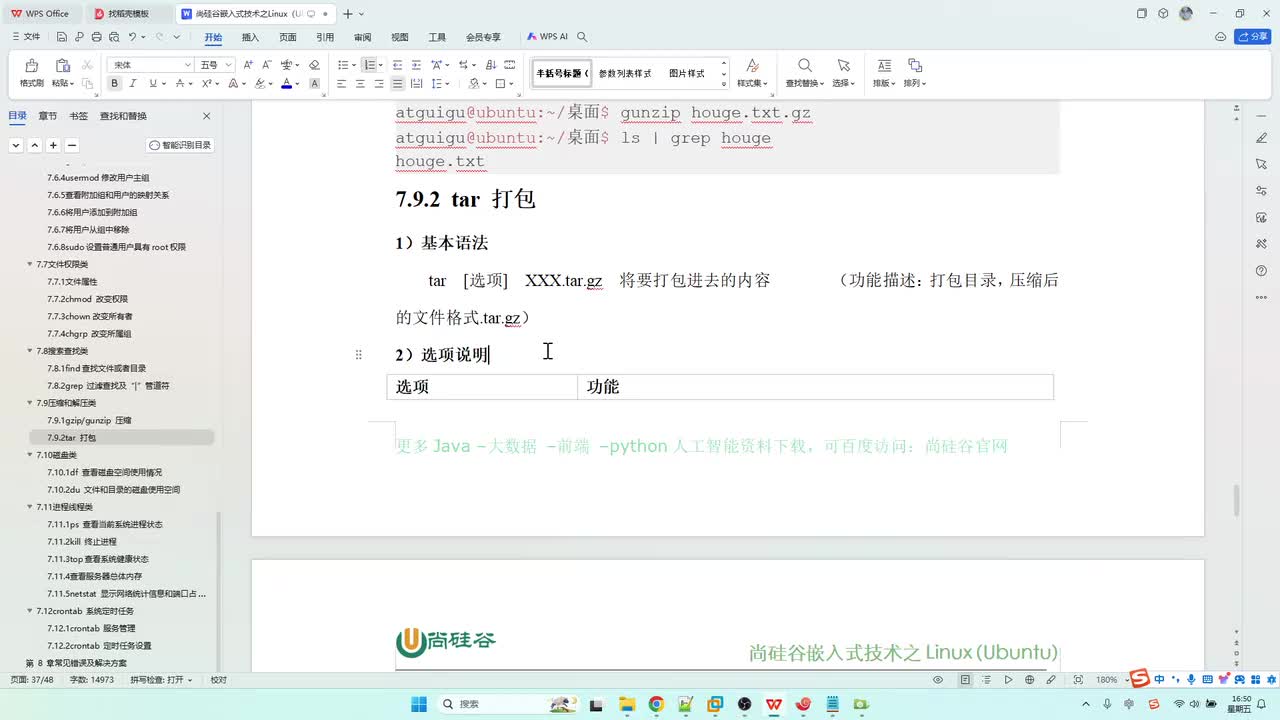The width and height of the screenshot is (1280, 720).
Task: Click the Cut scissors icon
Action: tap(87, 65)
